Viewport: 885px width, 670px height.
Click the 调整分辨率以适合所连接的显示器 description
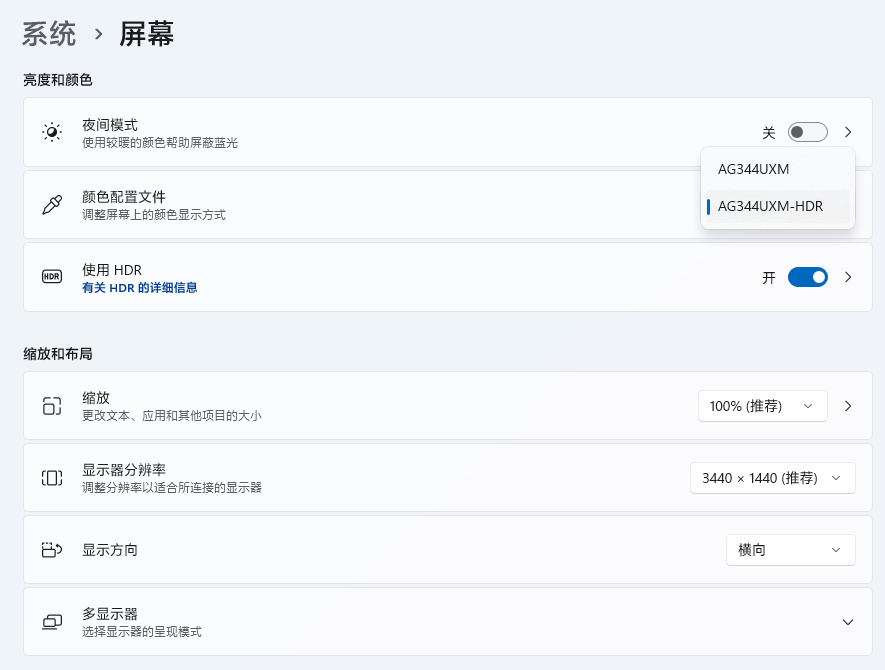pyautogui.click(x=172, y=488)
